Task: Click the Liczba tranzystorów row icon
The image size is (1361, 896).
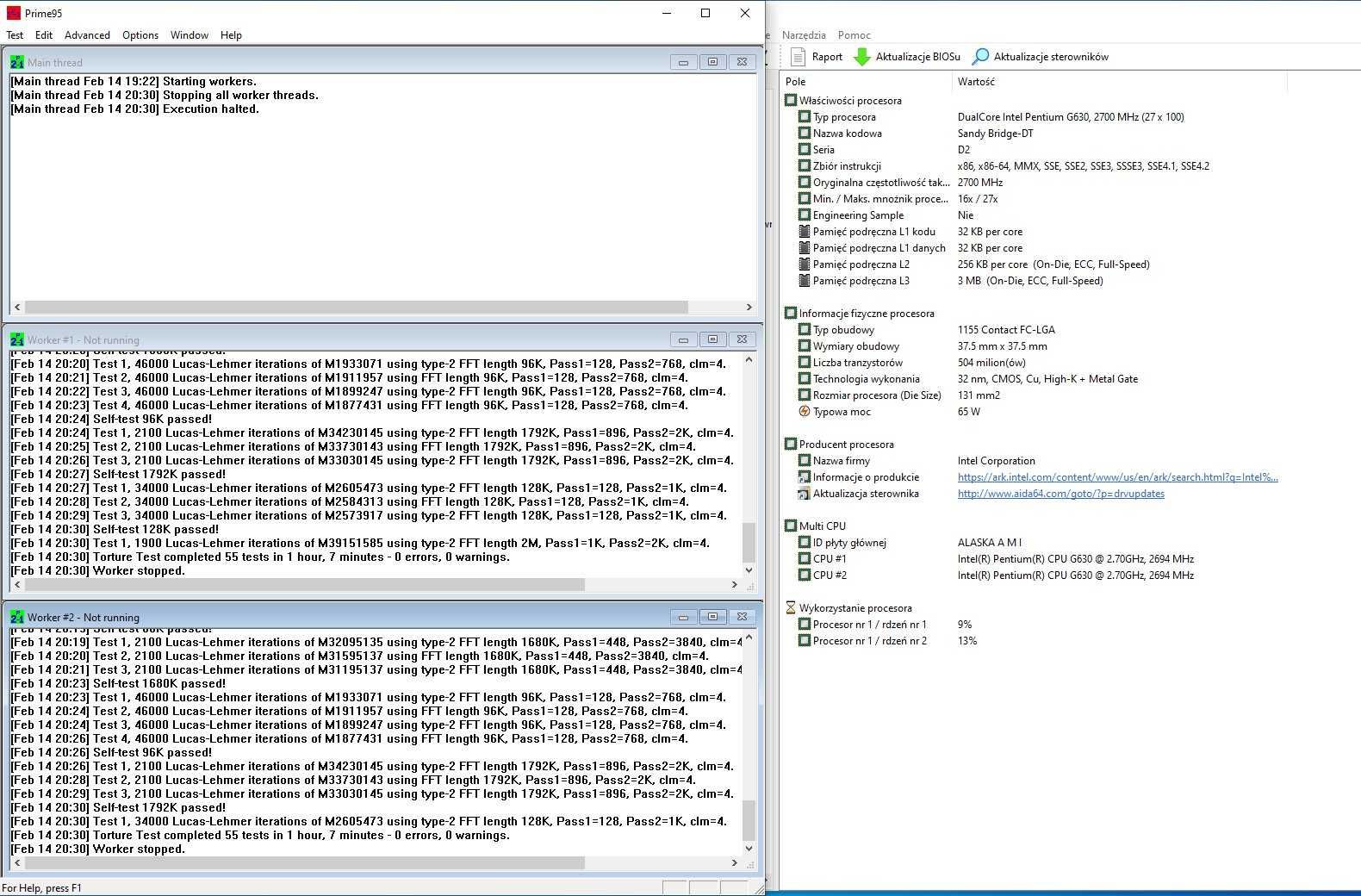Action: click(804, 362)
